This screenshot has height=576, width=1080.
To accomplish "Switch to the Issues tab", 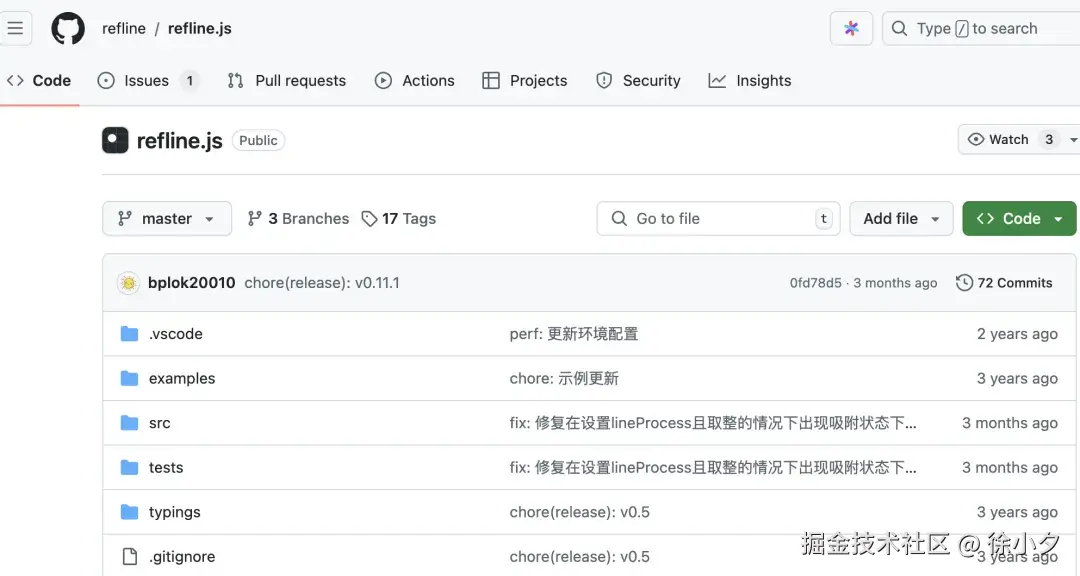I will 146,80.
